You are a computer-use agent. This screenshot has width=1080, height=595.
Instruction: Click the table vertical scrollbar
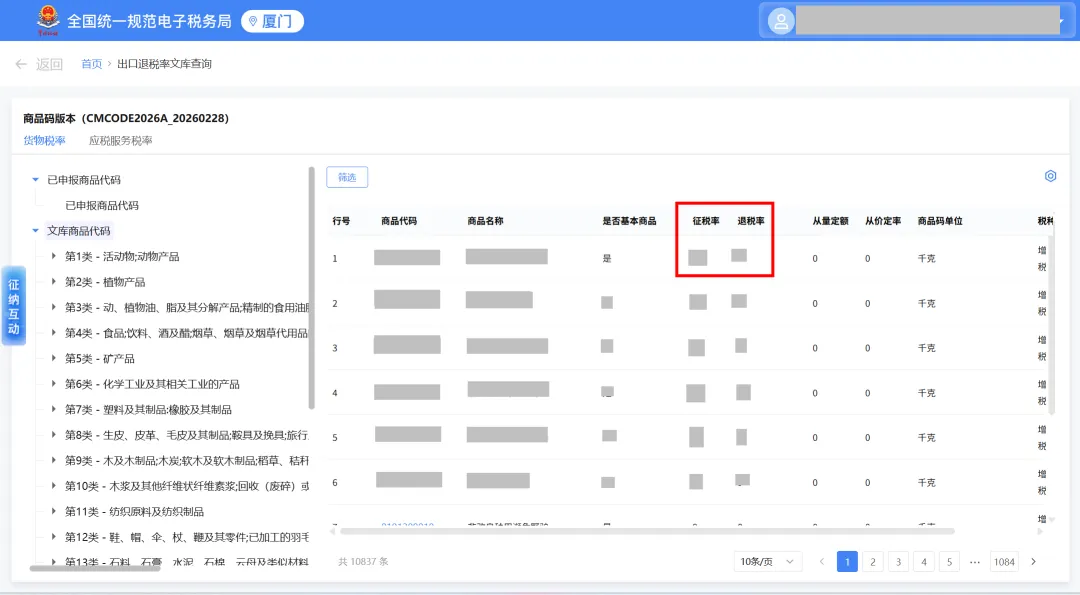point(1051,324)
